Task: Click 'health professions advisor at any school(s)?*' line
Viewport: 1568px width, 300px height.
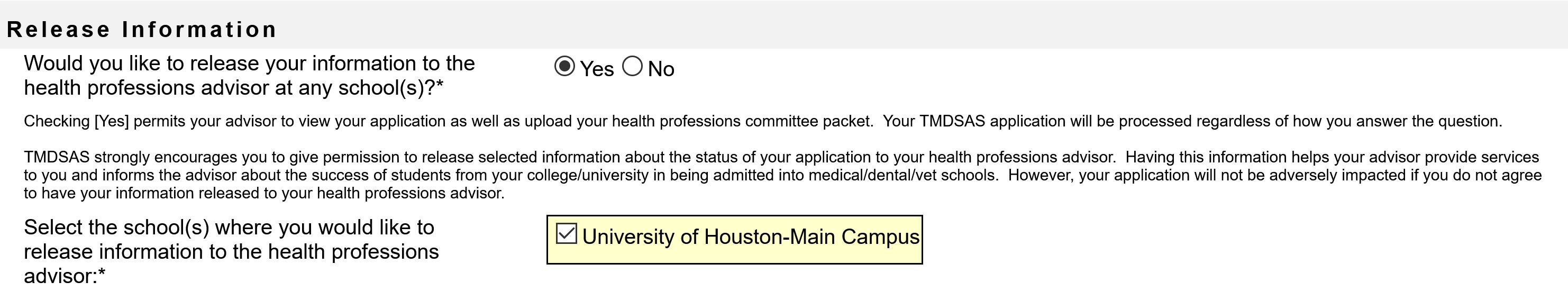Action: pyautogui.click(x=233, y=88)
